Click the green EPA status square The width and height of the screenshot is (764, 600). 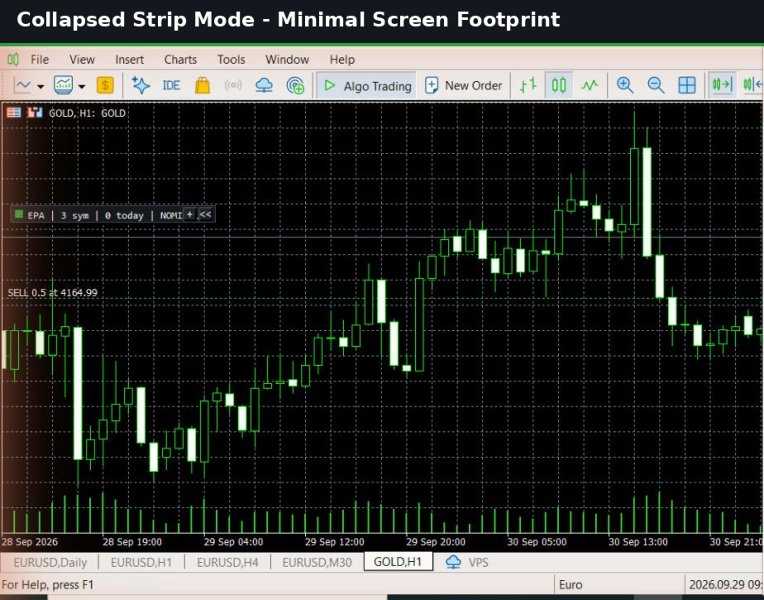click(19, 214)
